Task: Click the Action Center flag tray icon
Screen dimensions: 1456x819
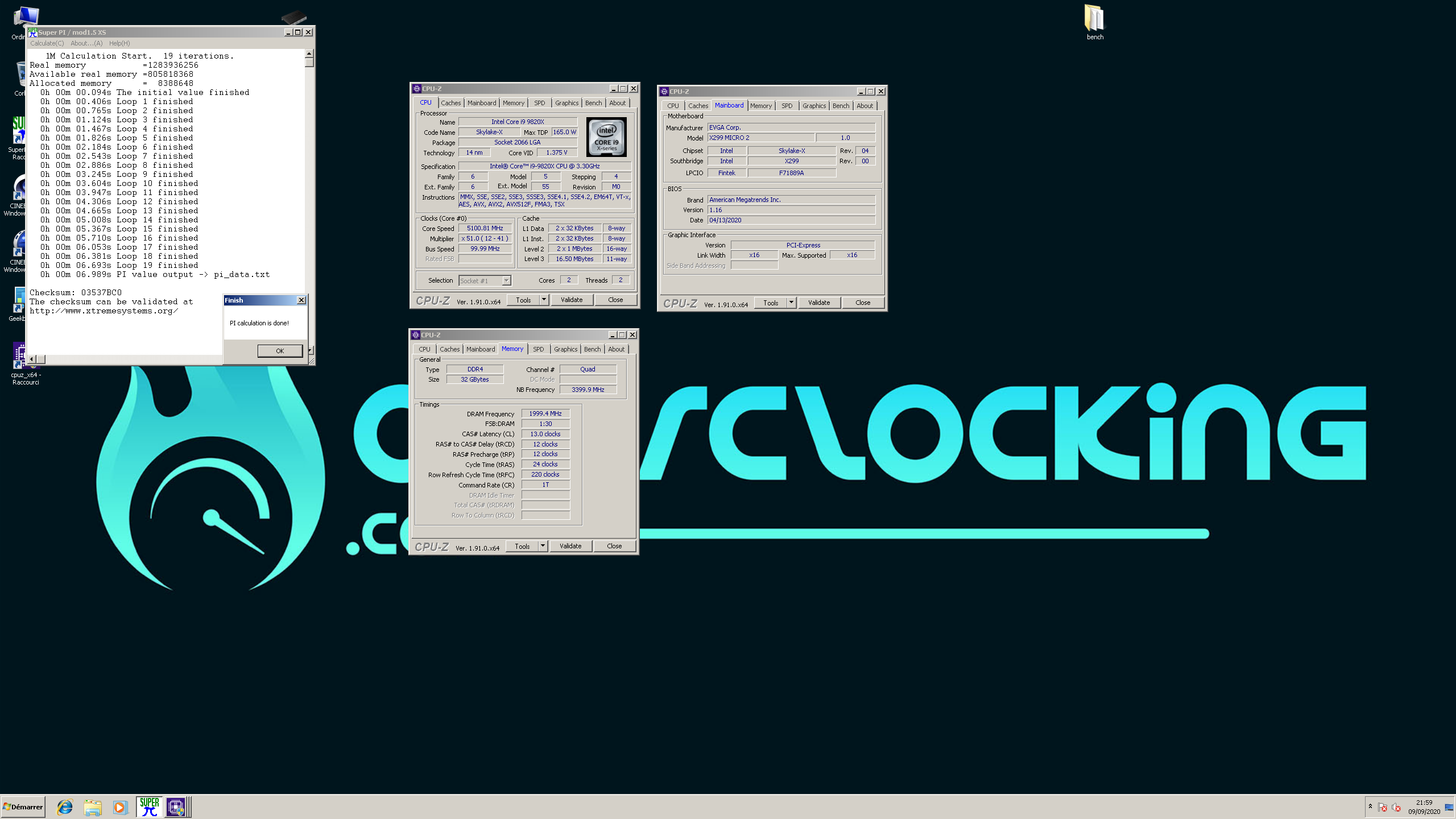Action: click(x=1383, y=807)
